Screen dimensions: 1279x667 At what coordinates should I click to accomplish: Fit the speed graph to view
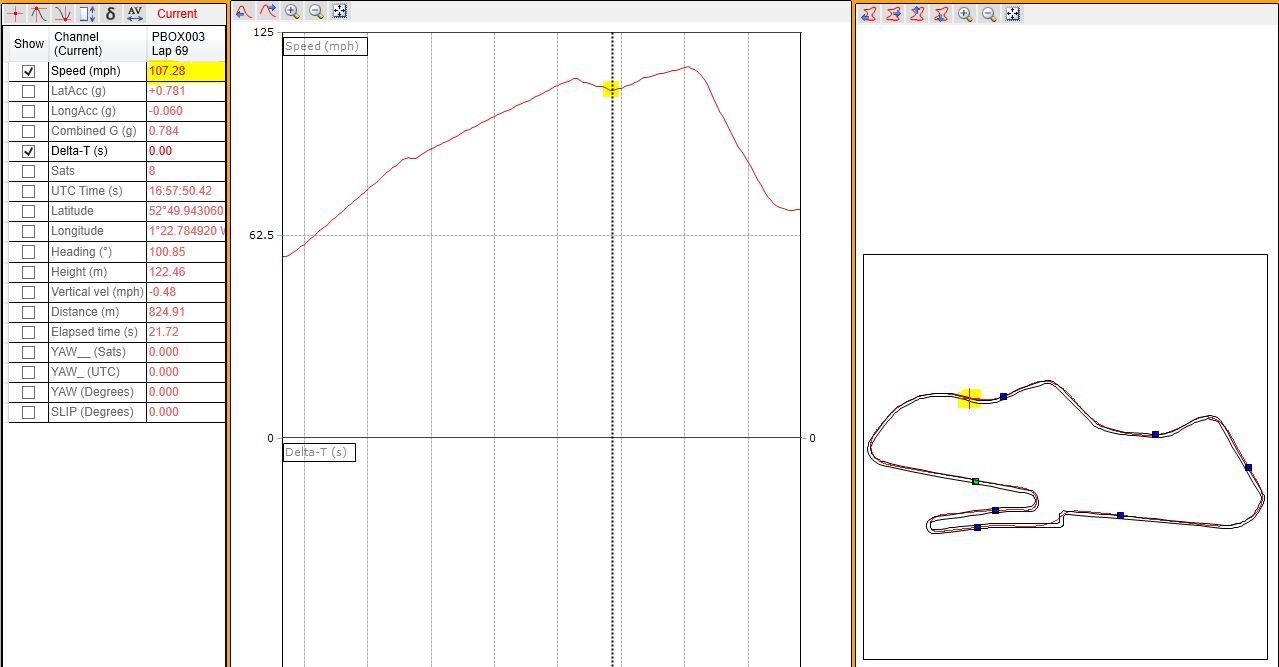[x=340, y=12]
